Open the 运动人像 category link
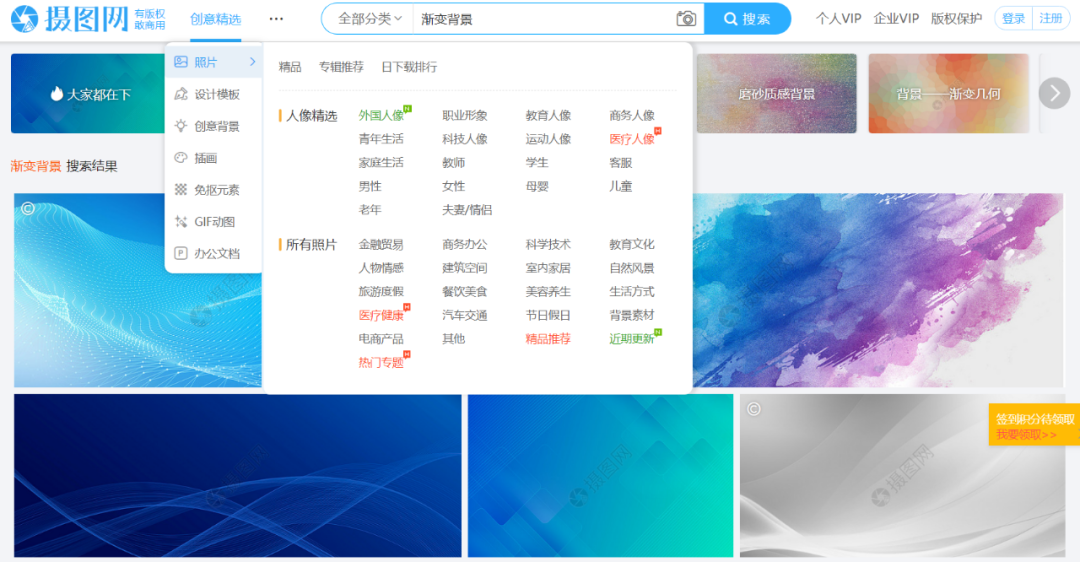This screenshot has height=562, width=1080. (x=548, y=139)
